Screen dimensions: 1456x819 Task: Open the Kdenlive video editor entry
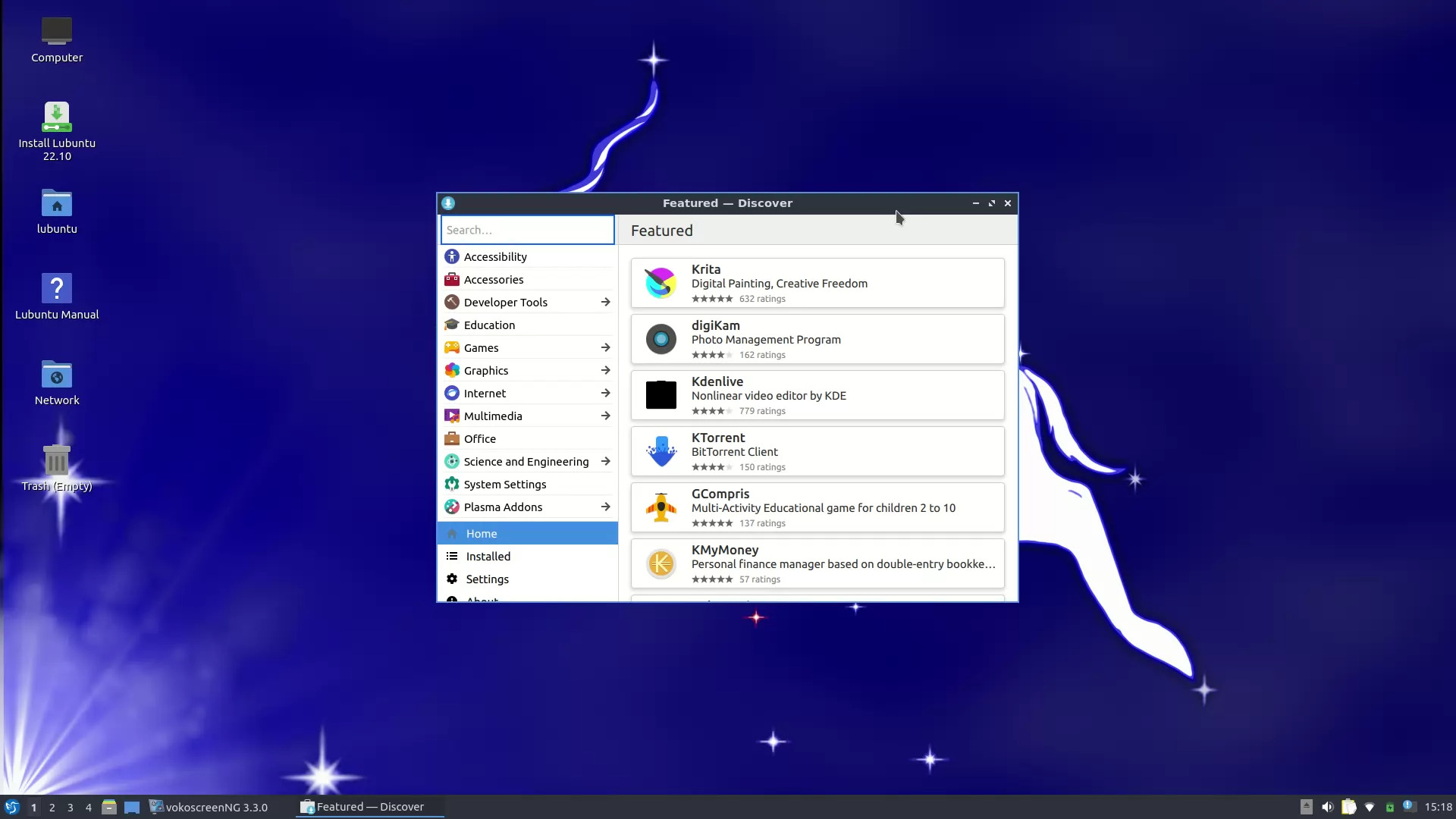click(x=817, y=395)
